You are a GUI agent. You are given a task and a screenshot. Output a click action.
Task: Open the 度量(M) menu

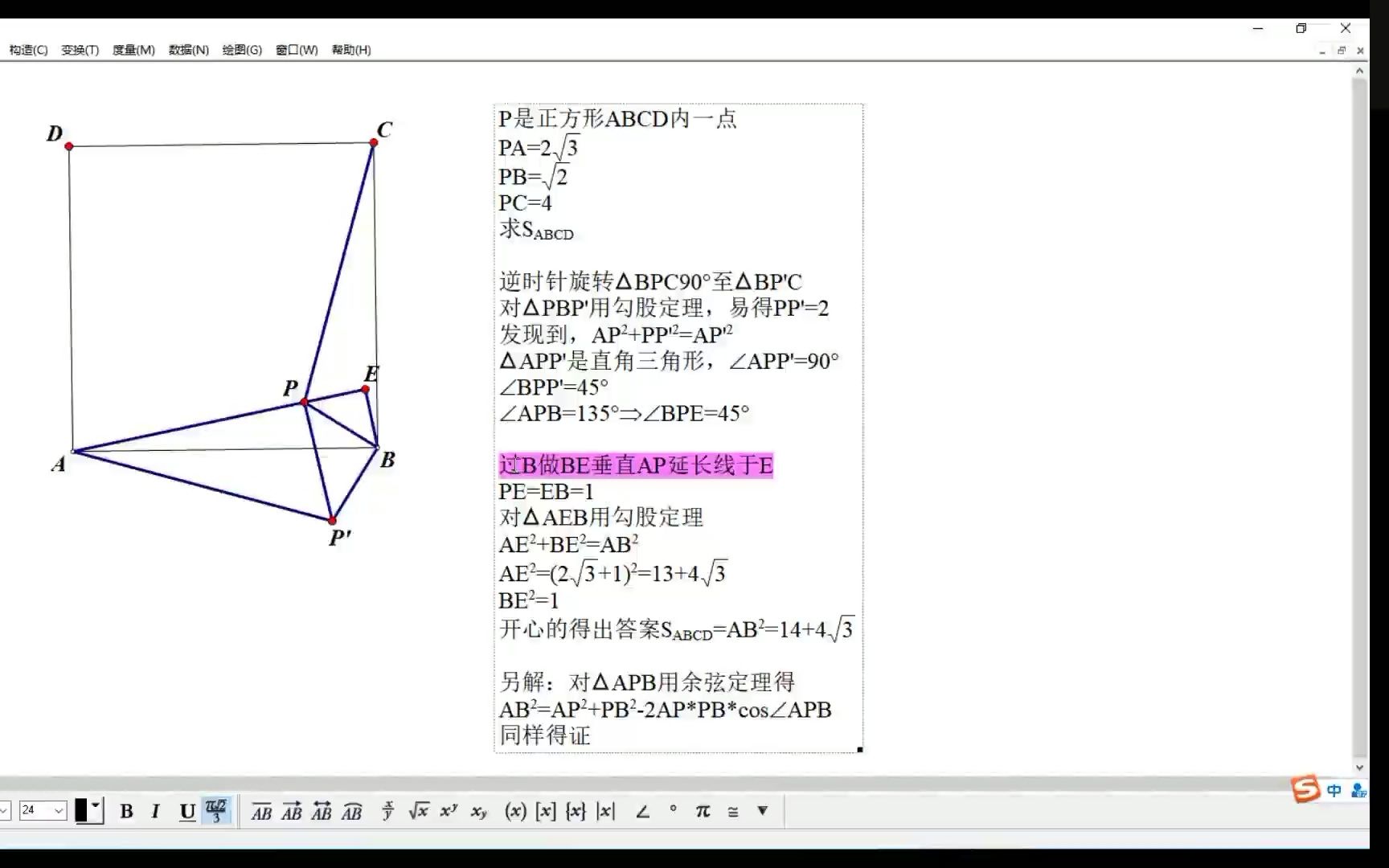133,50
